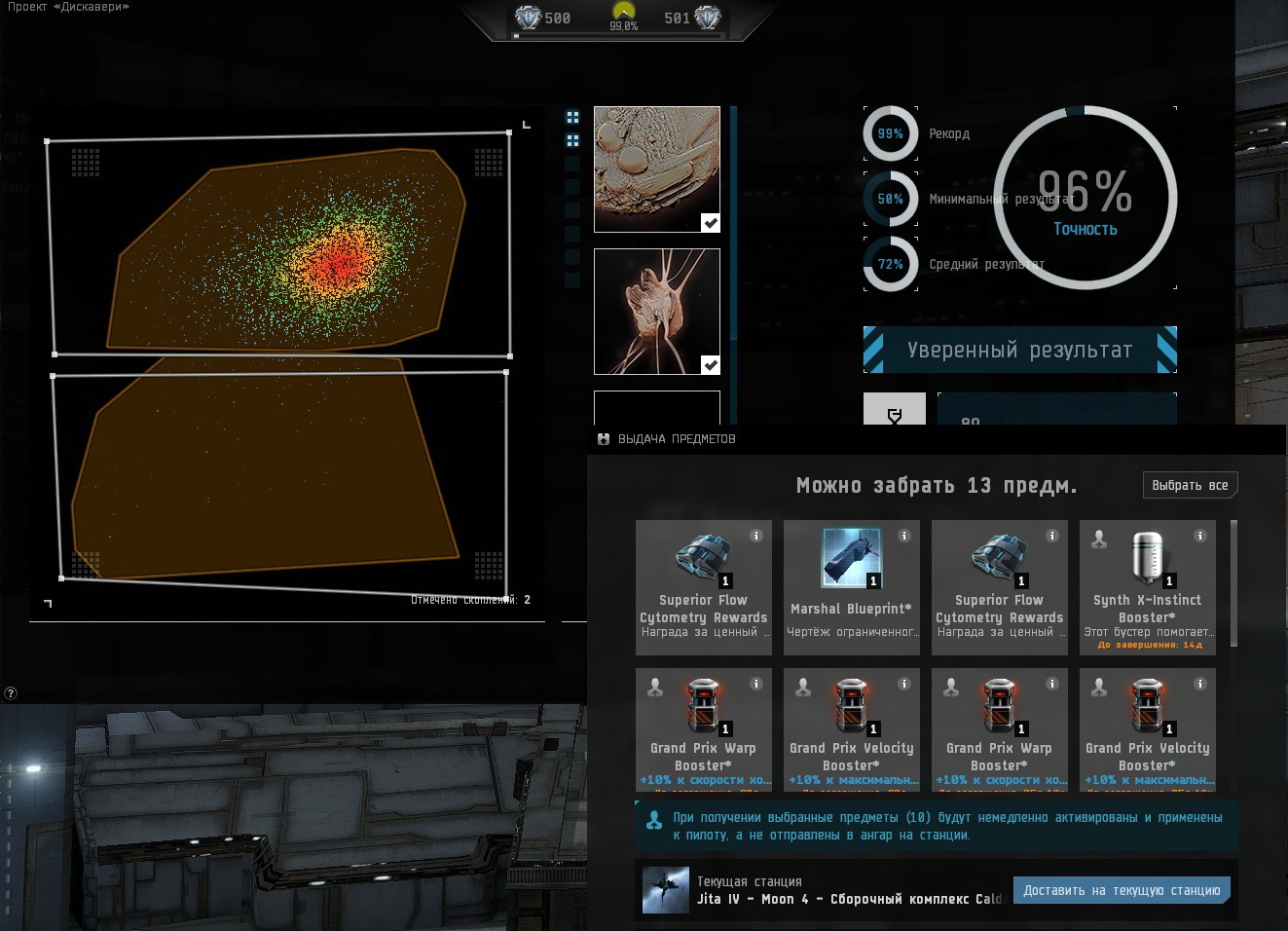
Task: Click the 'Текущая станция' label
Action: coord(749,881)
